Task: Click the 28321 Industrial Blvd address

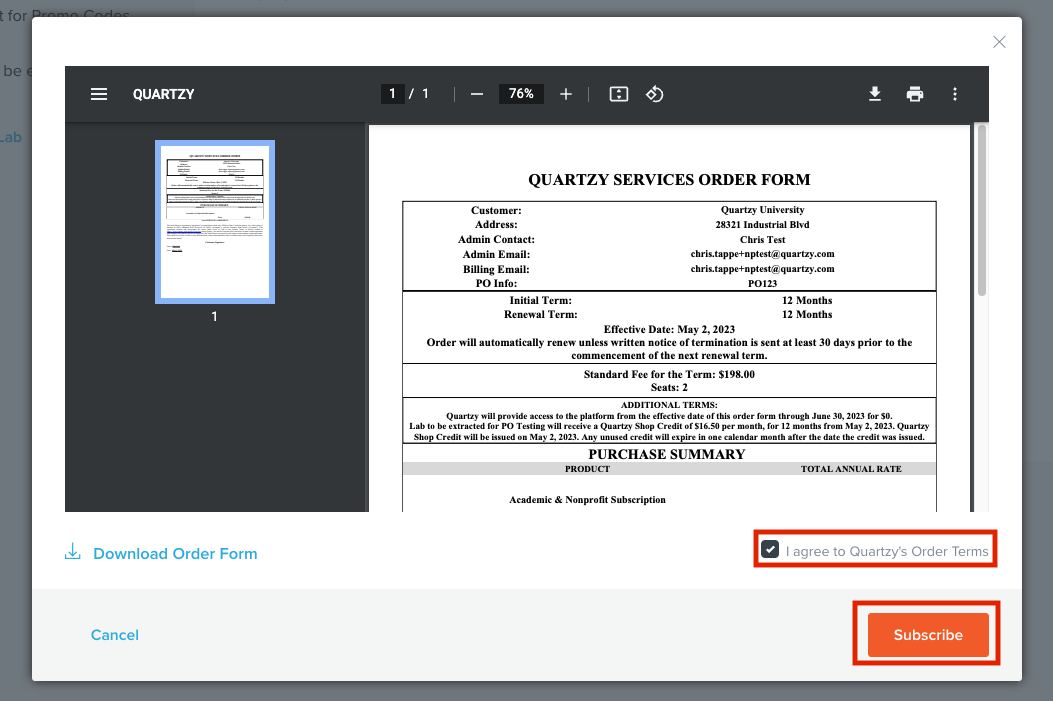Action: (762, 224)
